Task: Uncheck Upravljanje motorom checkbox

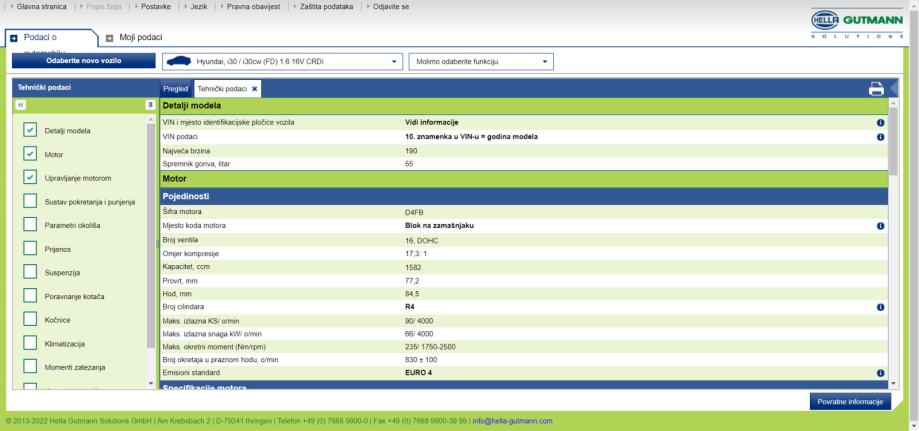Action: pyautogui.click(x=30, y=177)
